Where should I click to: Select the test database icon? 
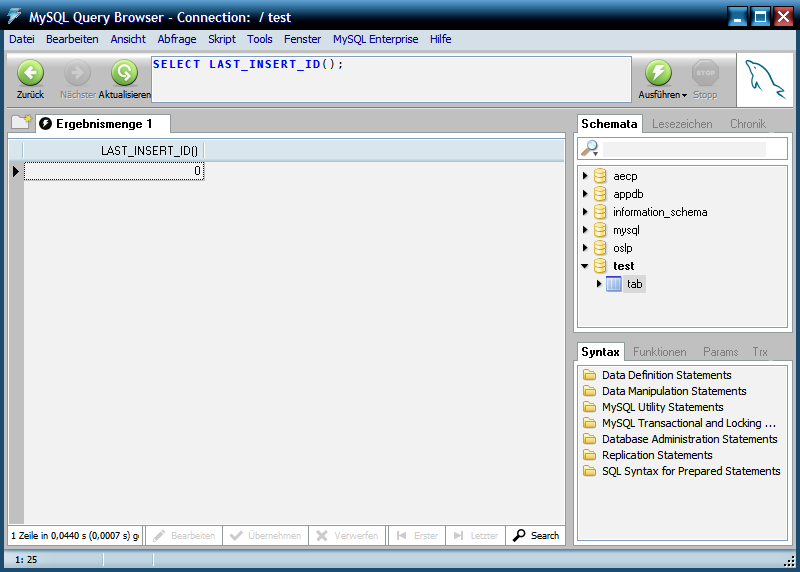600,266
